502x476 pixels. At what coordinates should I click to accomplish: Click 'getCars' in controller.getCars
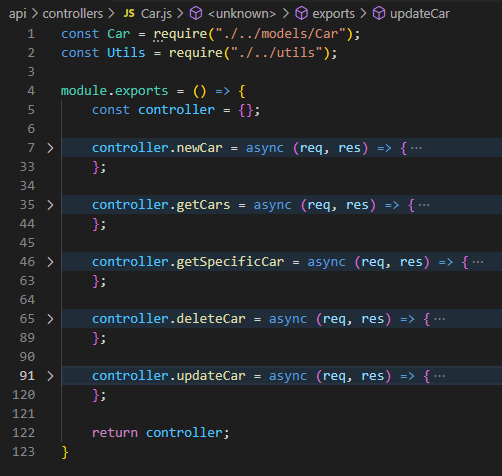click(x=203, y=205)
